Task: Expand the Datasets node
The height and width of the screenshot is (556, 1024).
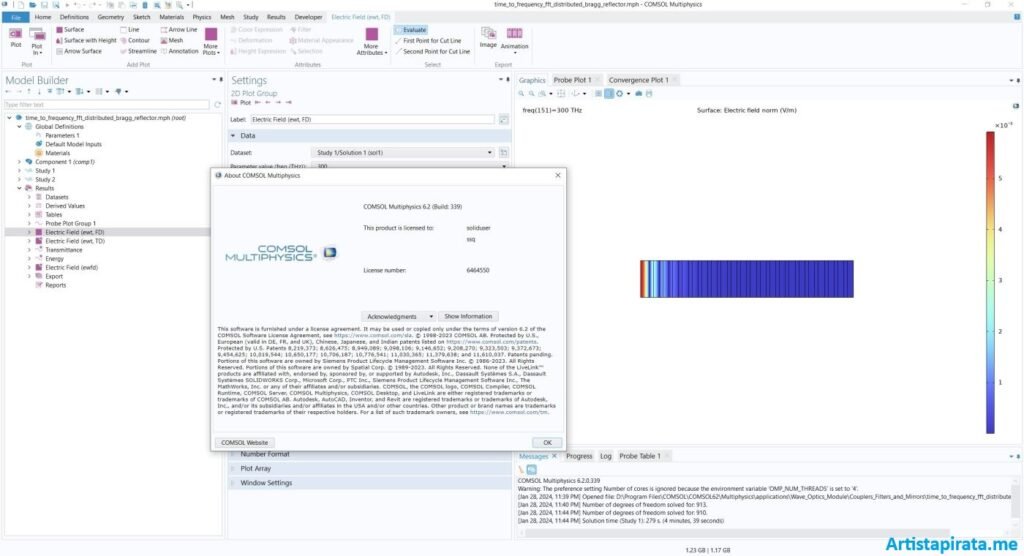Action: 29,197
